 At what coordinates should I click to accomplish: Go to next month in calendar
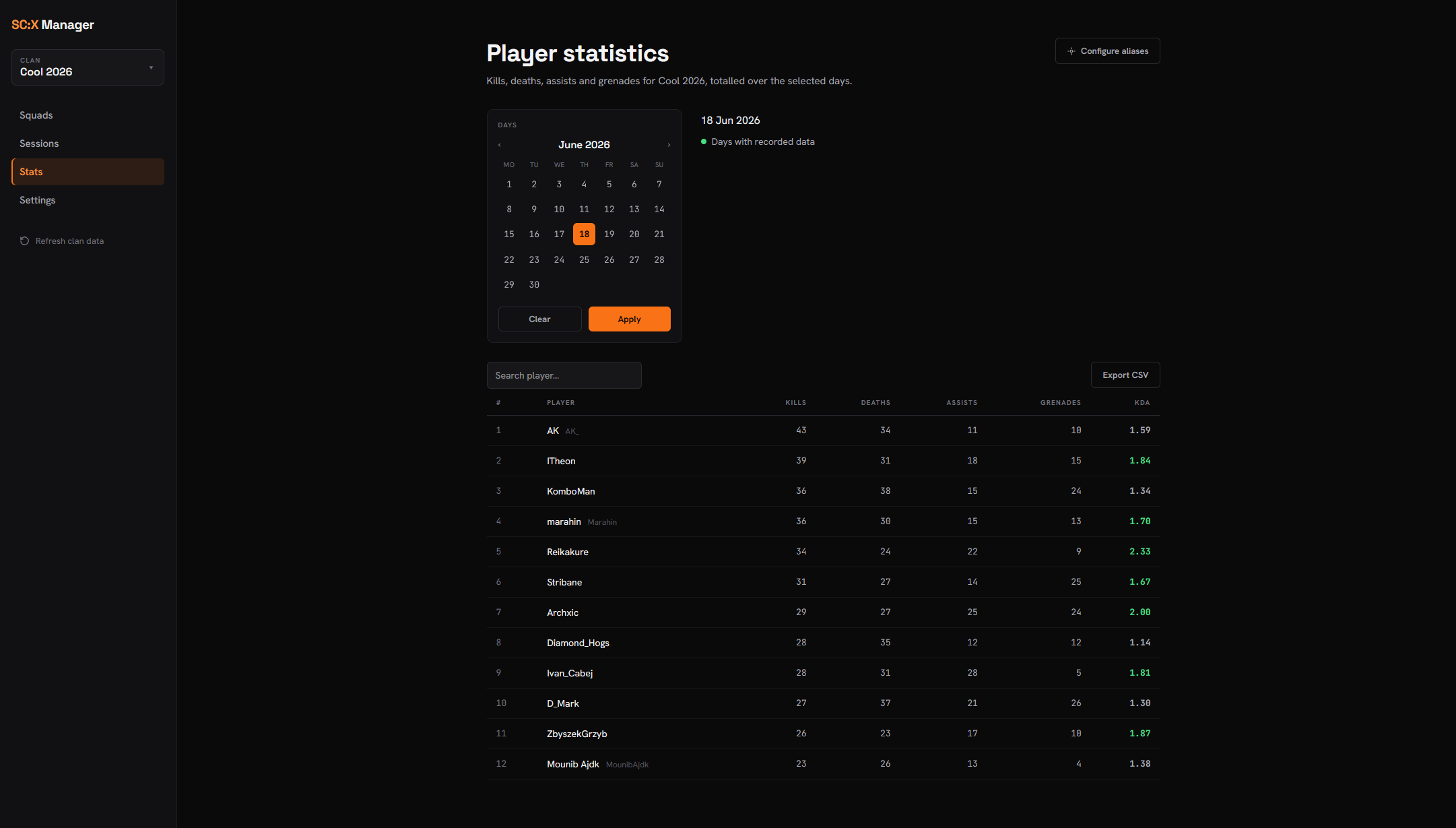point(669,145)
